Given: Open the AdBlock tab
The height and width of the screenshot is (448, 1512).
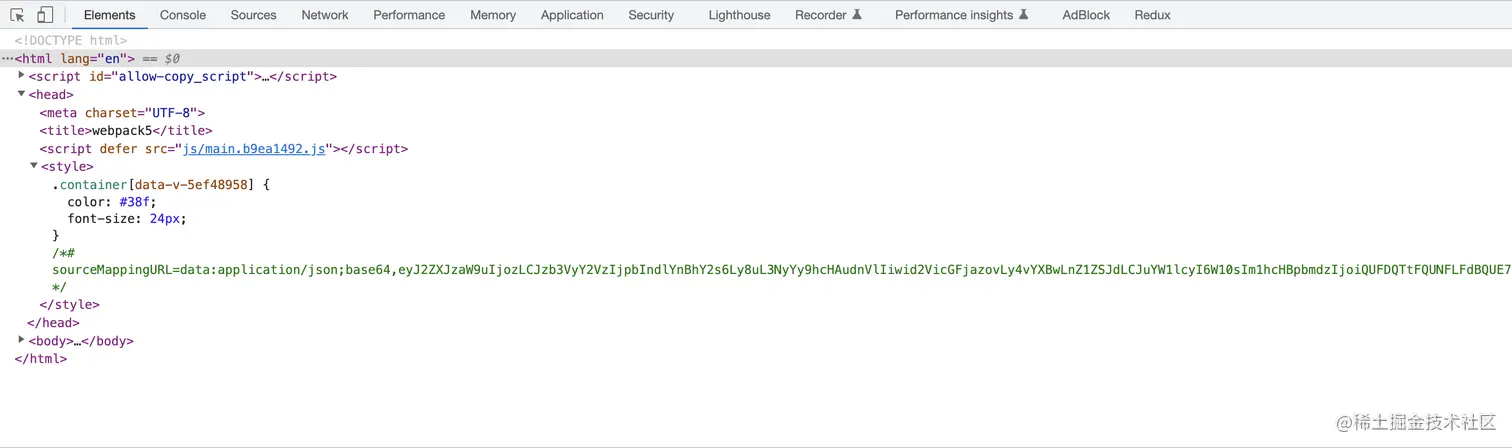Looking at the screenshot, I should (1086, 15).
